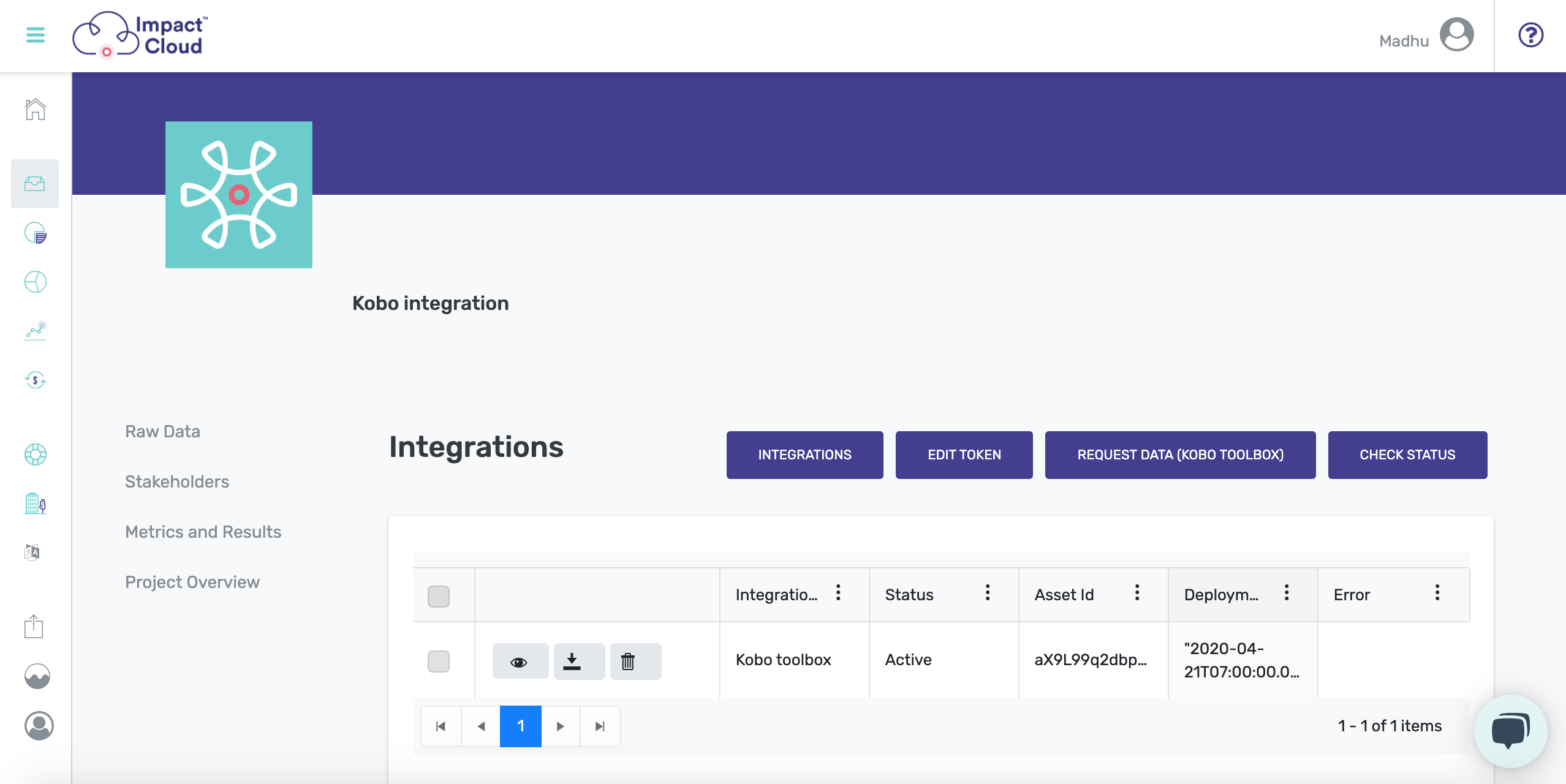Click the export share sidebar icon
This screenshot has width=1566, height=784.
coord(34,627)
